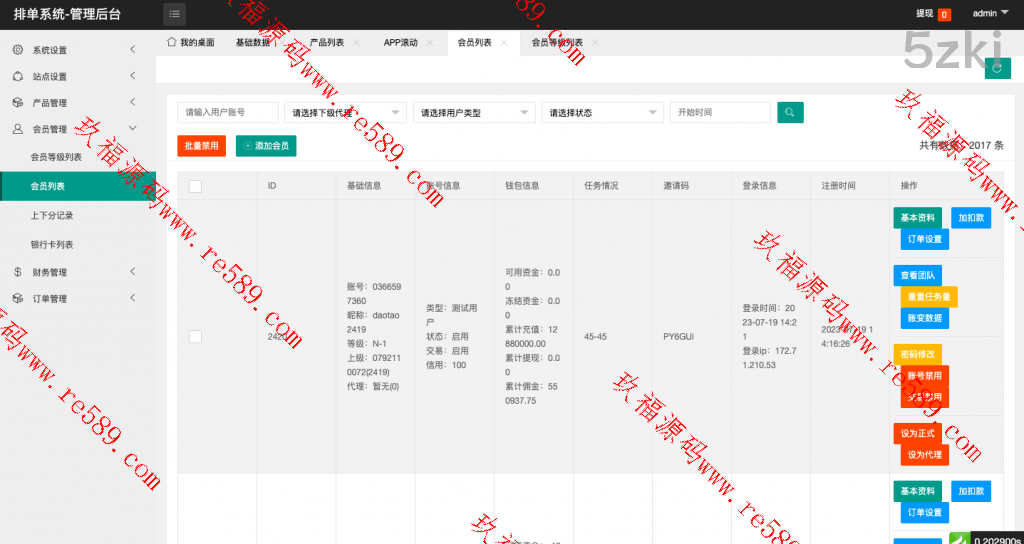Click the 财务管理 dollar icon in sidebar
1024x544 pixels.
click(x=18, y=272)
